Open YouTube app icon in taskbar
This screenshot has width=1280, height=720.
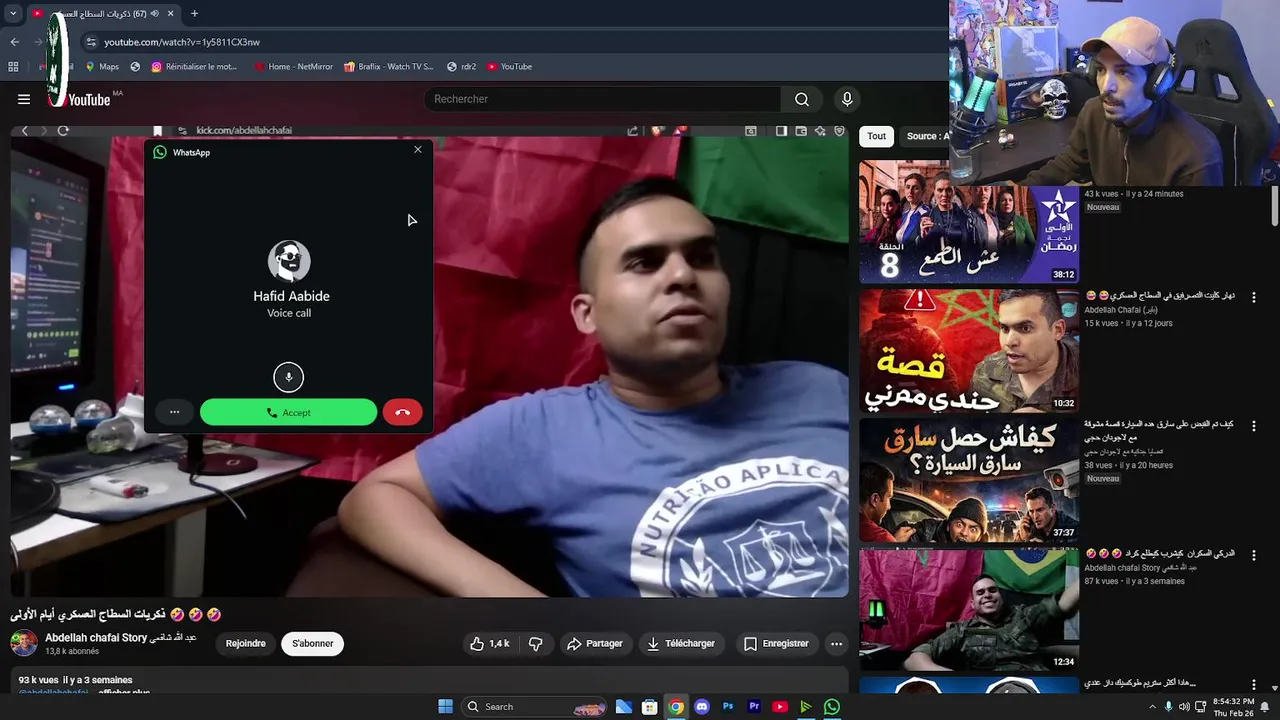point(780,707)
